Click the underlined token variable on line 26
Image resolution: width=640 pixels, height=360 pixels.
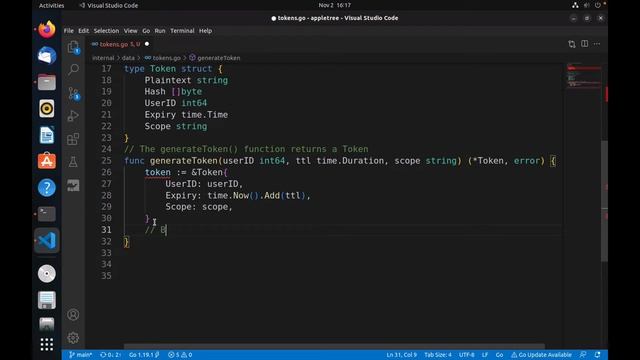click(x=158, y=172)
